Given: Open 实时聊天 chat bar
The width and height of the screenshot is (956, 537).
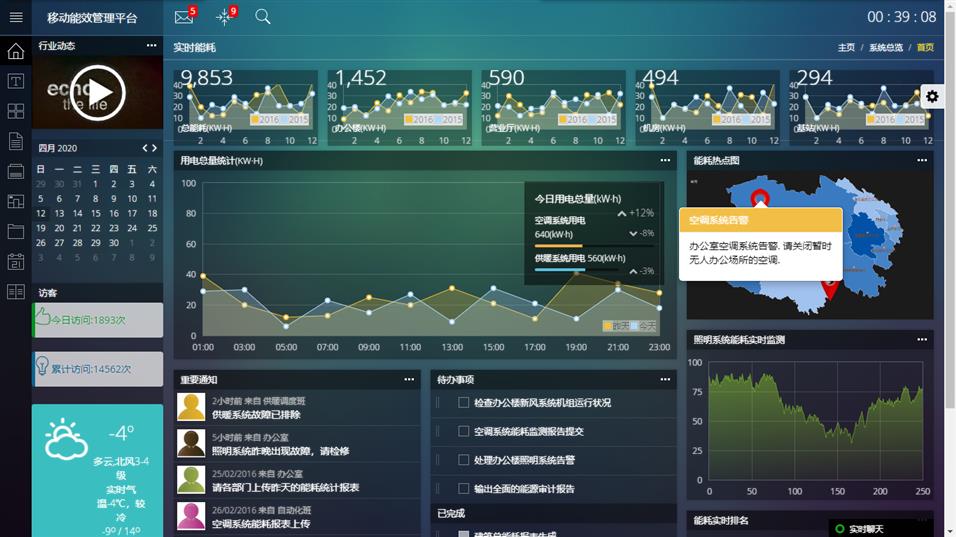Looking at the screenshot, I should [880, 528].
